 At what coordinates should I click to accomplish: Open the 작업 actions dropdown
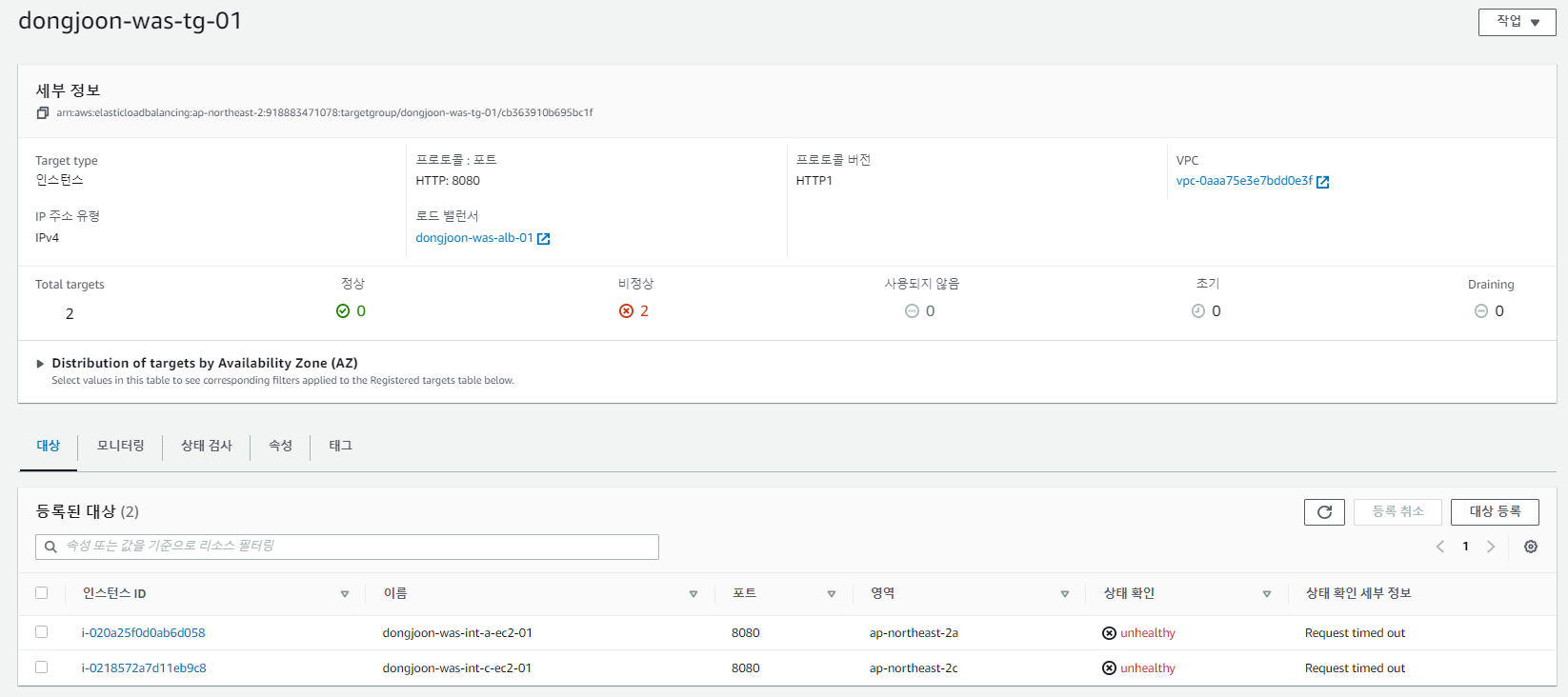[x=1517, y=22]
